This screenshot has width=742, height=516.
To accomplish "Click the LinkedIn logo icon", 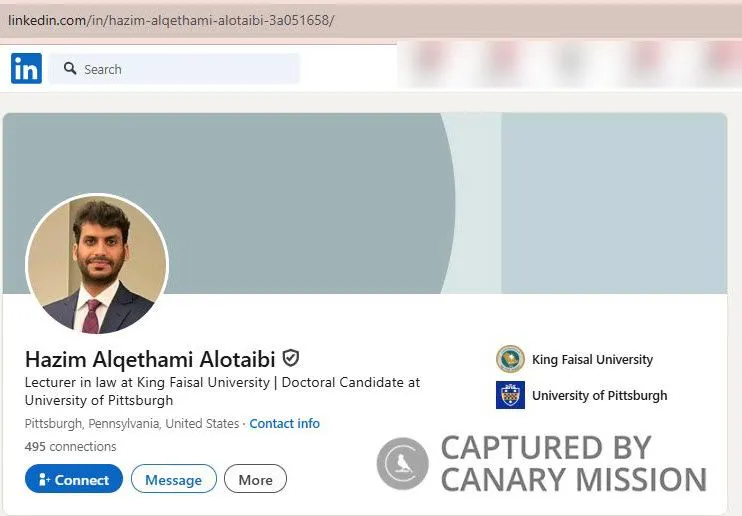I will (26, 69).
